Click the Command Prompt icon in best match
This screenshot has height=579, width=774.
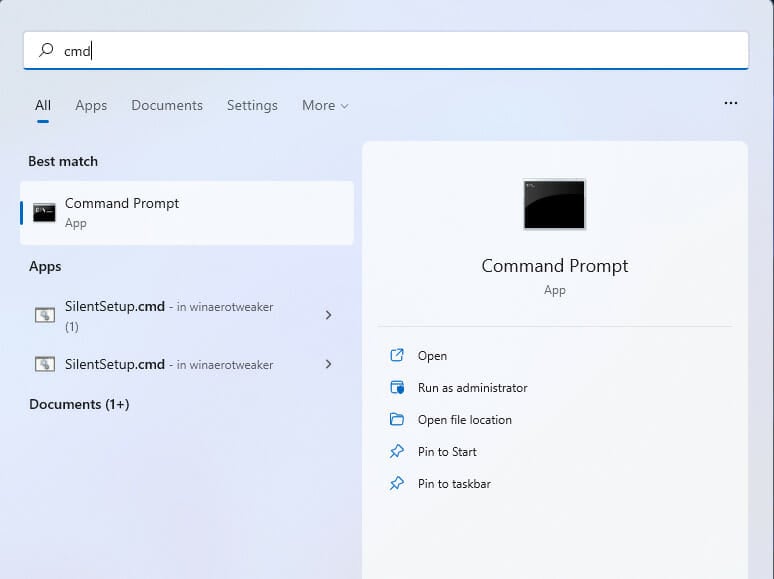pyautogui.click(x=44, y=213)
